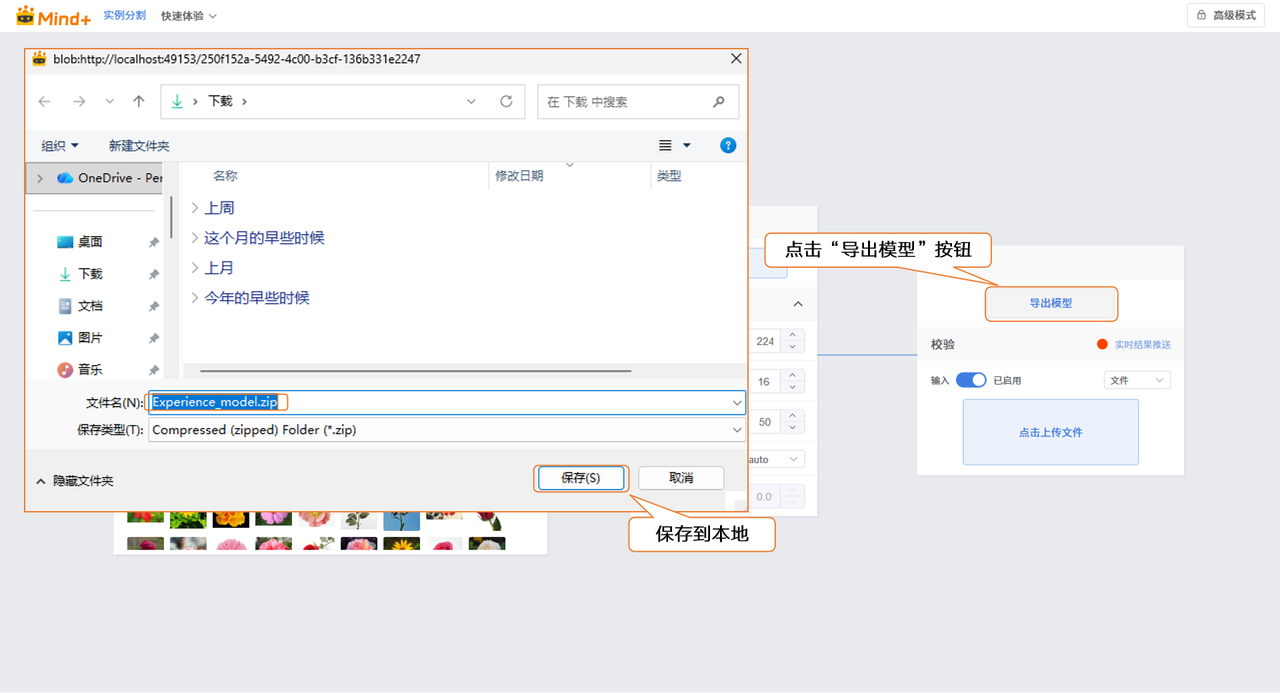
Task: Change the view layout icon
Action: pyautogui.click(x=666, y=146)
